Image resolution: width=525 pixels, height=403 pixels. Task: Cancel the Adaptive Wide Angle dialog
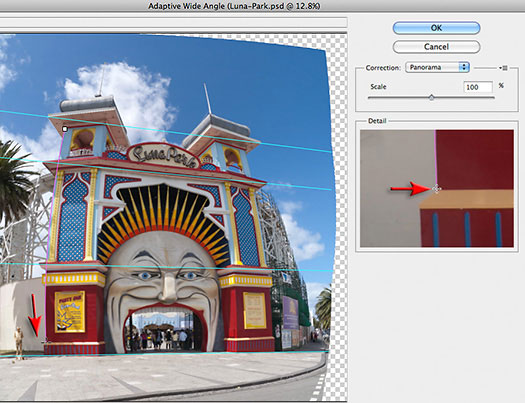[436, 47]
